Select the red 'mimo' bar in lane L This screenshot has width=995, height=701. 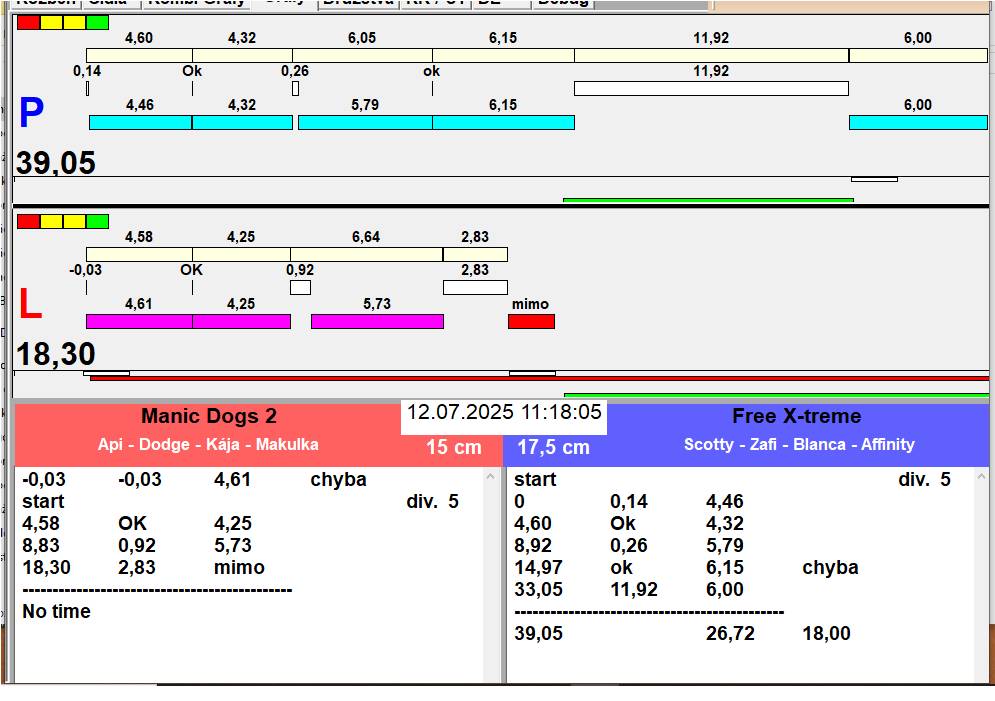tap(531, 322)
